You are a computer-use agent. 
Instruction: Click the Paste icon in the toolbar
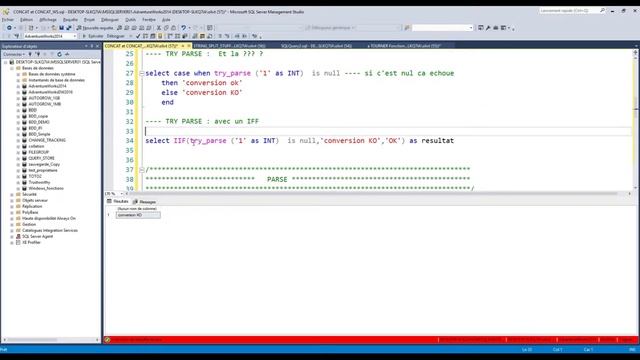[173, 28]
